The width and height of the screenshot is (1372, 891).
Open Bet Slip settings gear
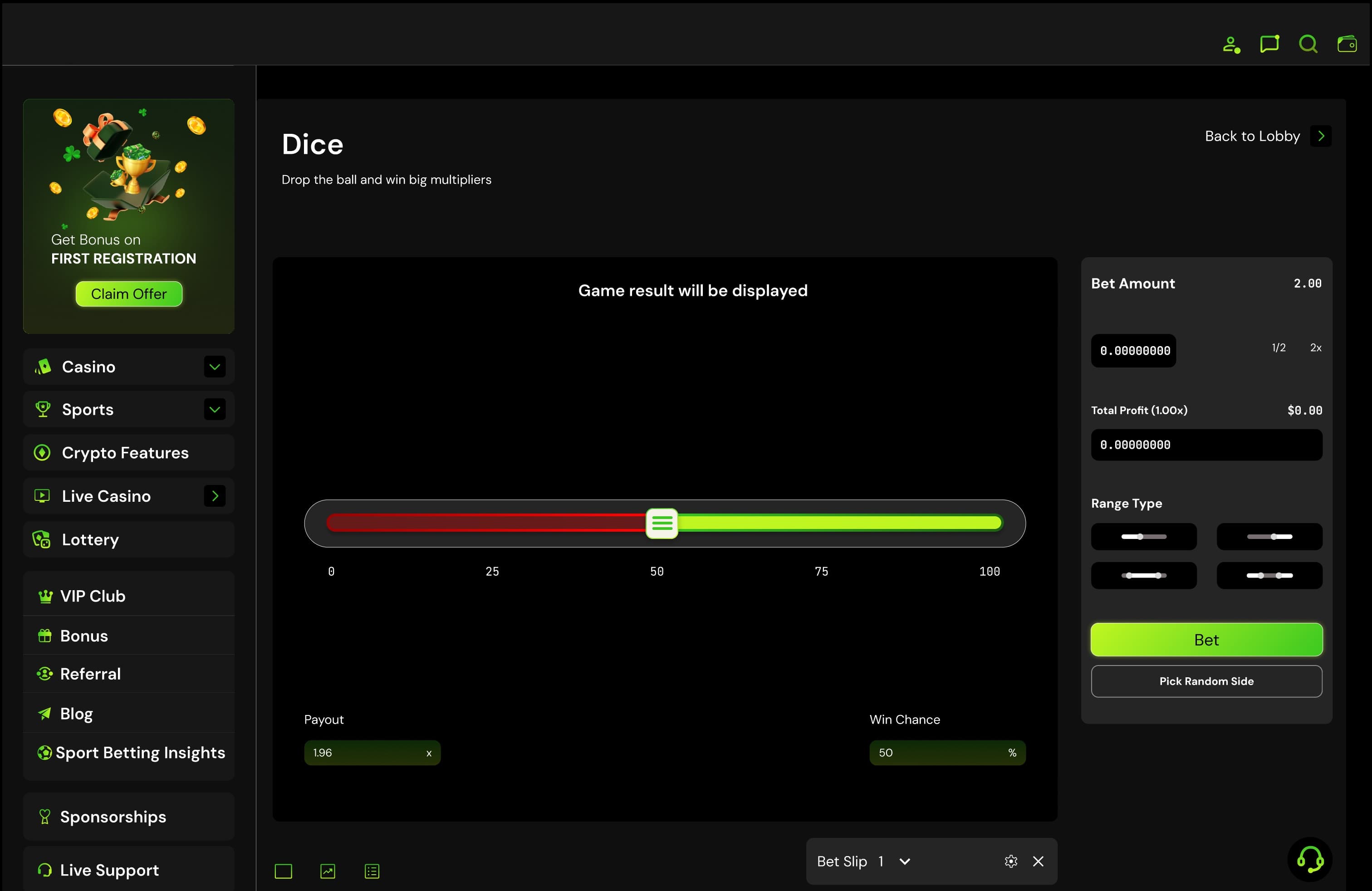1010,861
